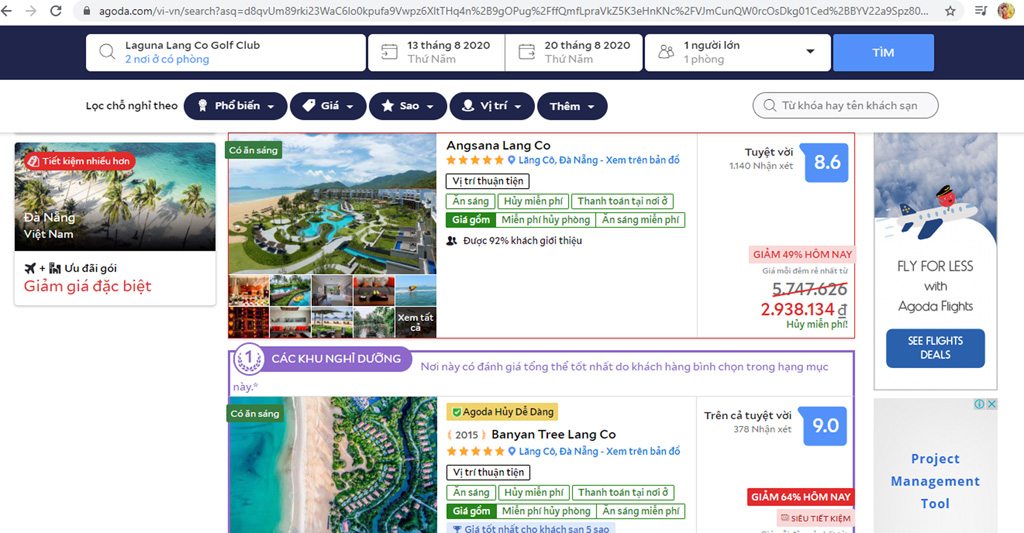Open check-out calendar icon for 20 tháng 8

click(526, 52)
